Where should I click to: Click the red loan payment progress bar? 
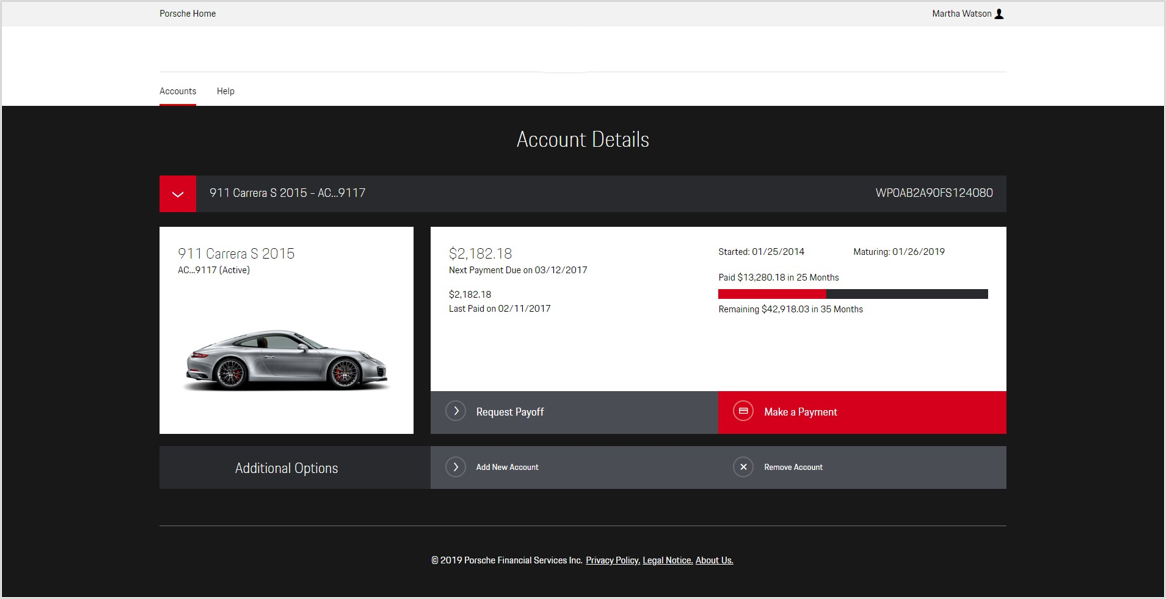pos(772,294)
